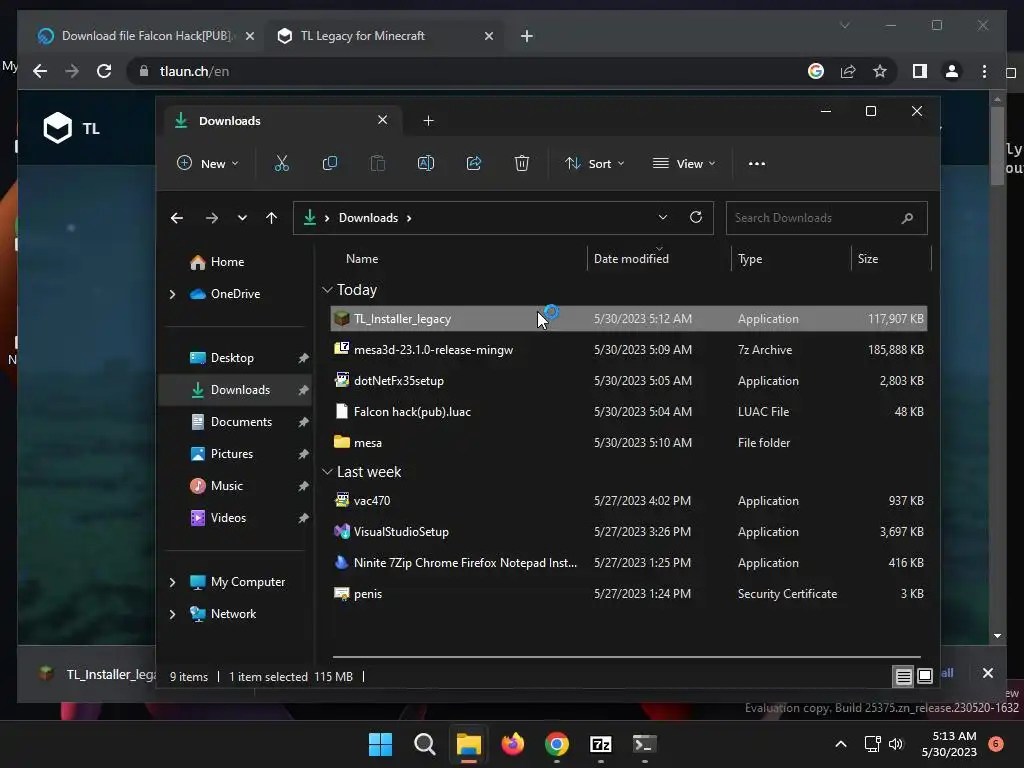Open Chrome three-dot menu

pos(984,71)
